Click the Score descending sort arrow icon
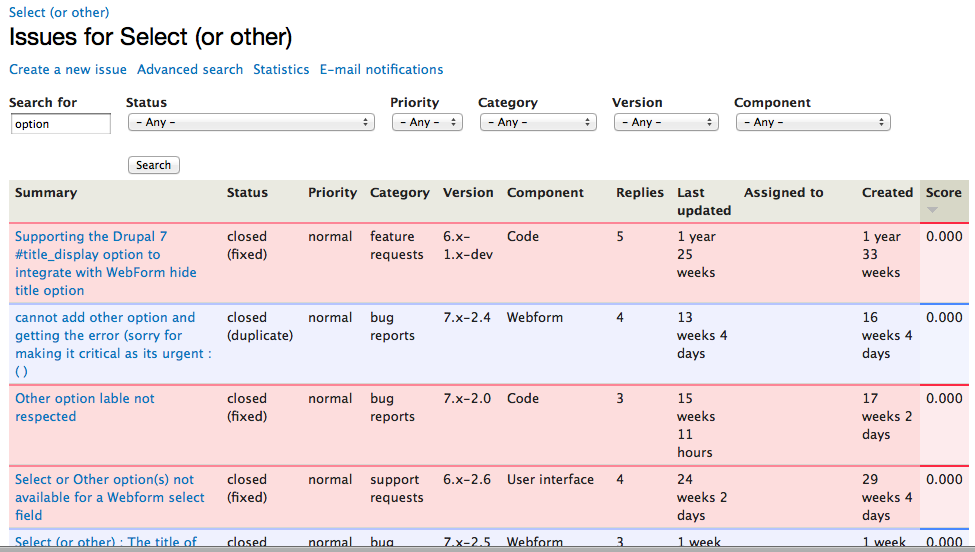Image resolution: width=975 pixels, height=552 pixels. pos(931,210)
